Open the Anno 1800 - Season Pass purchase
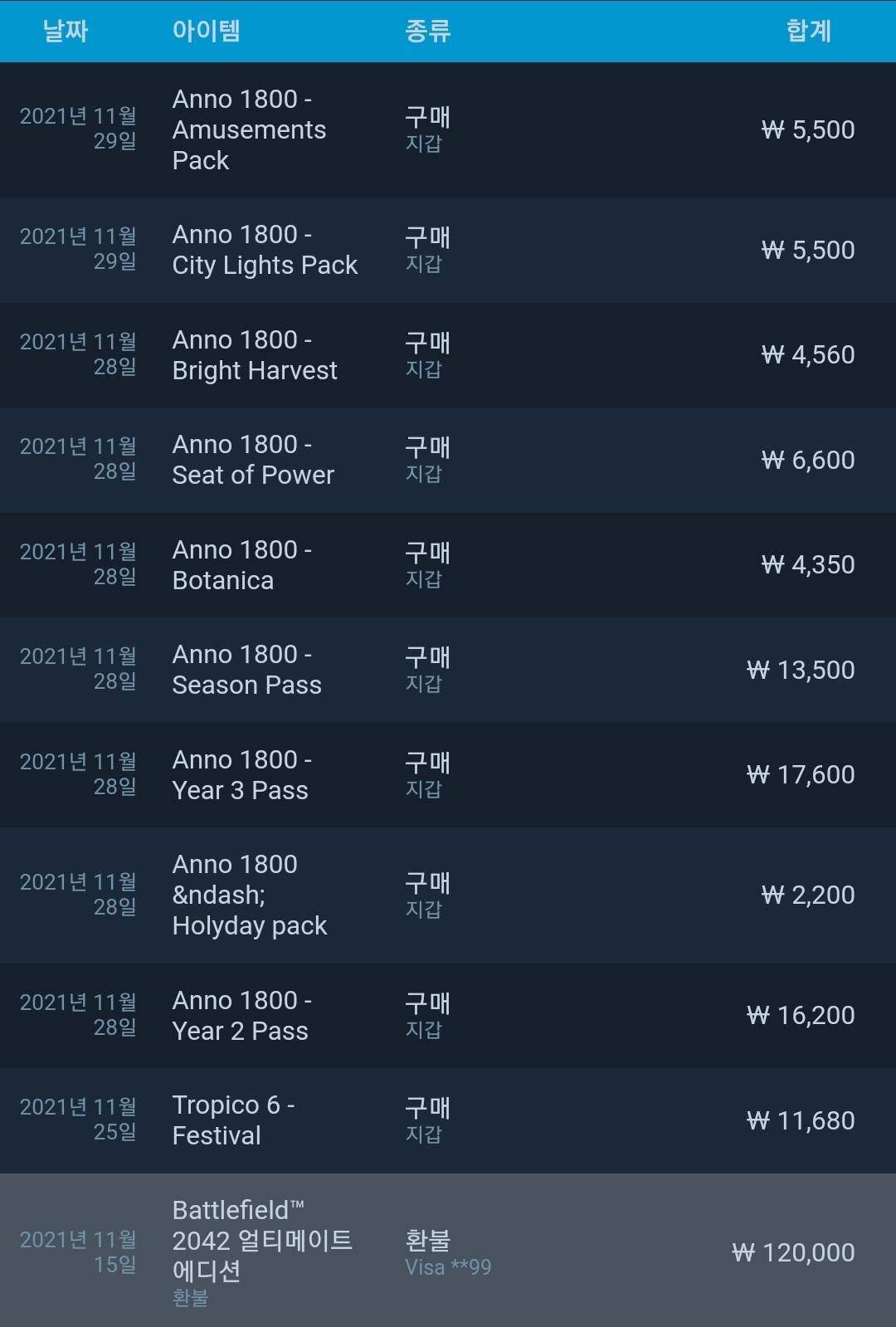This screenshot has width=896, height=1327. [x=246, y=670]
